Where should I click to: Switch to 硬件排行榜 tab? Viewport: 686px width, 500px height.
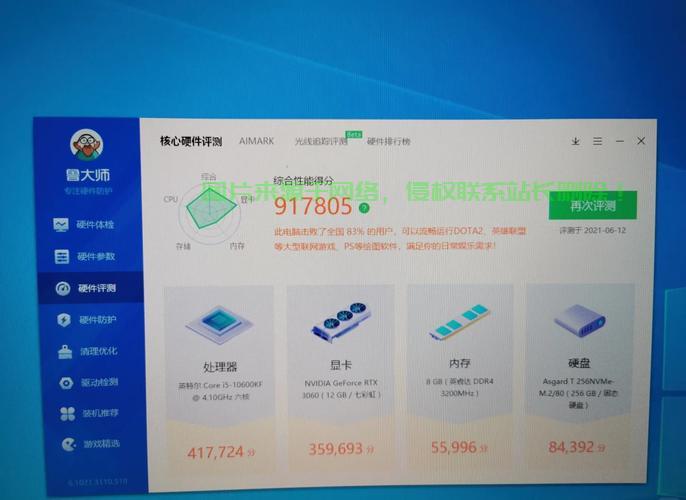[x=388, y=141]
